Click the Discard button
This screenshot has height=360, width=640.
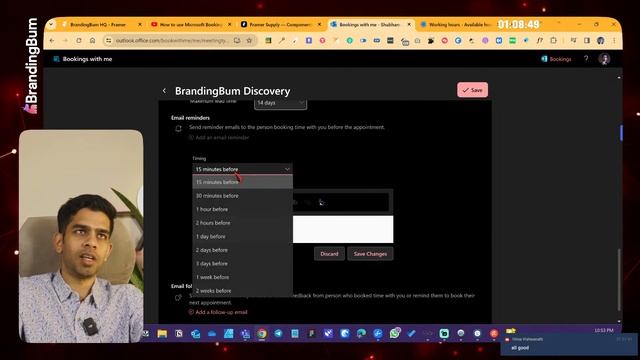click(x=329, y=254)
